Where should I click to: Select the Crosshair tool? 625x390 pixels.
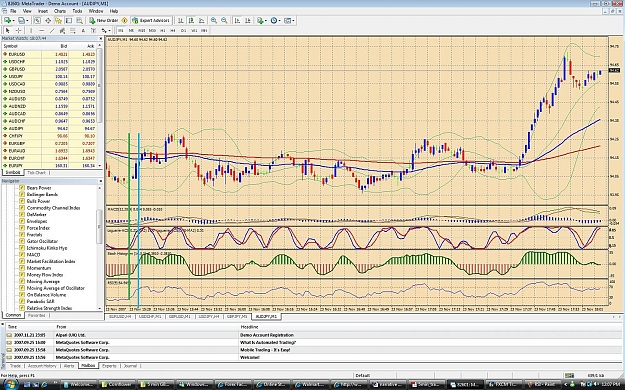18,30
